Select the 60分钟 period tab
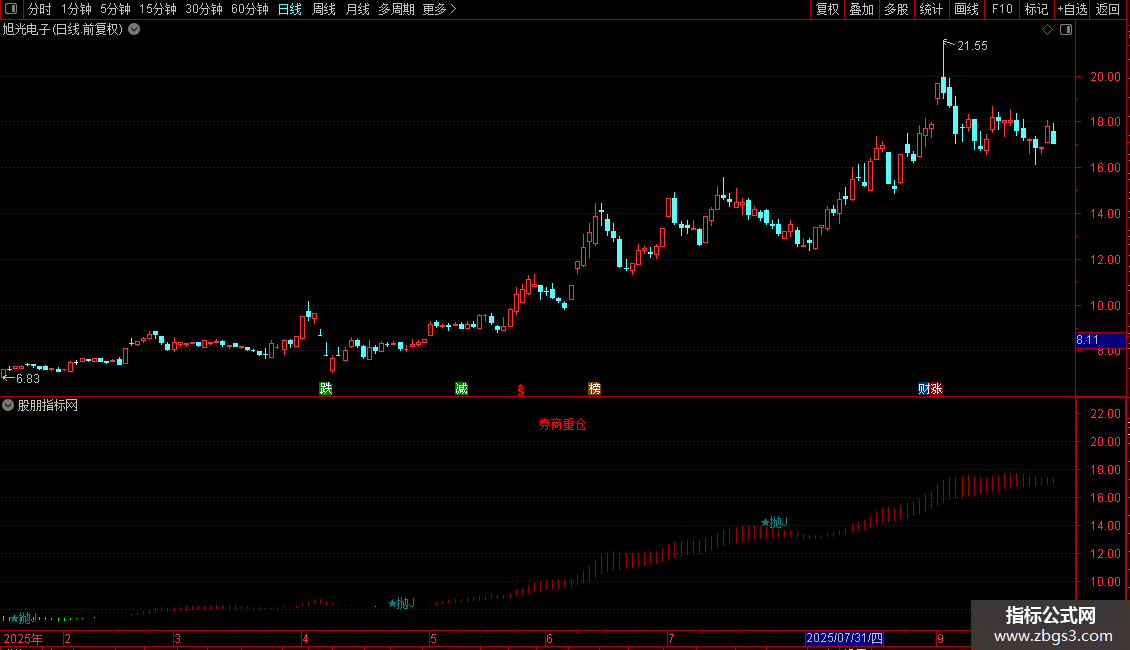 click(x=250, y=9)
